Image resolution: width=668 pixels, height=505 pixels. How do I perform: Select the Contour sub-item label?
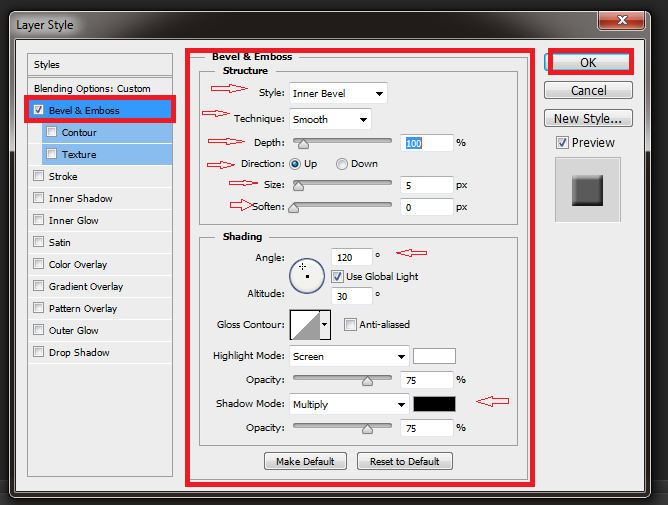(x=79, y=133)
